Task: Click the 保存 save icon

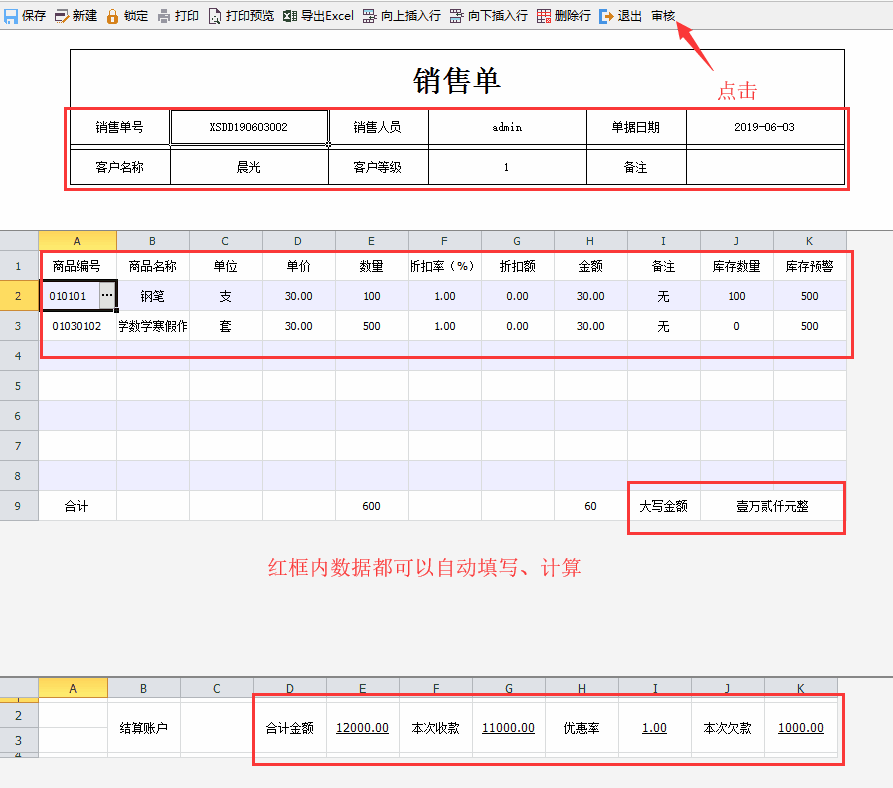Action: 12,16
